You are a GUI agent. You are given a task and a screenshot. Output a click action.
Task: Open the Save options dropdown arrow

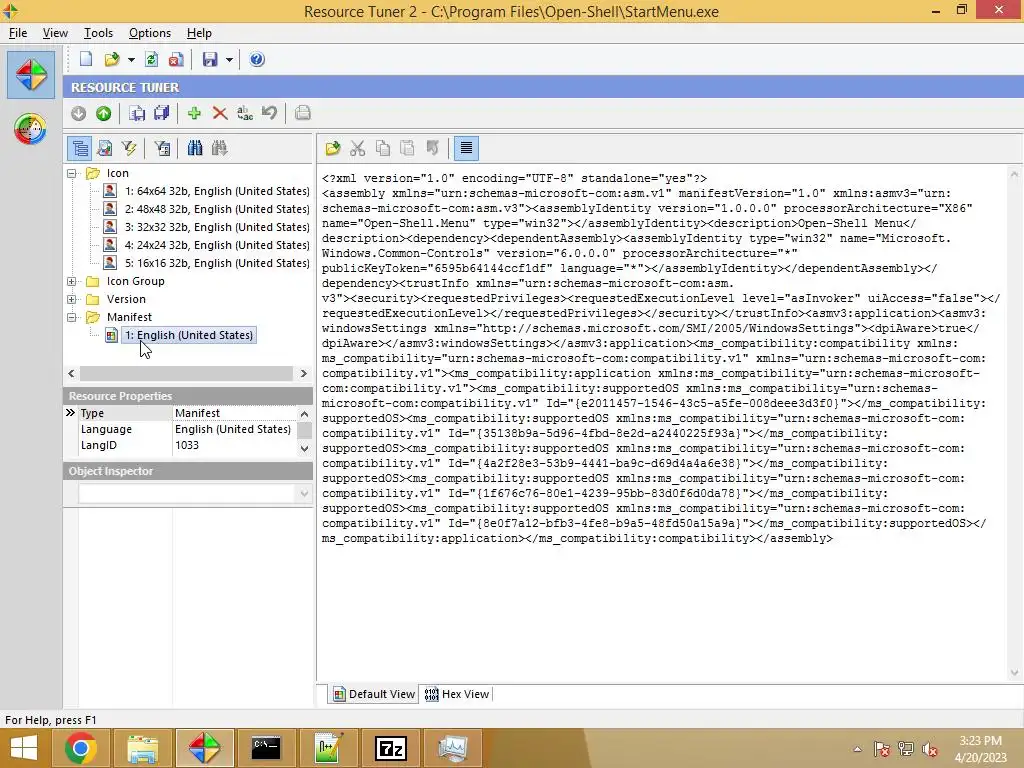coord(229,60)
